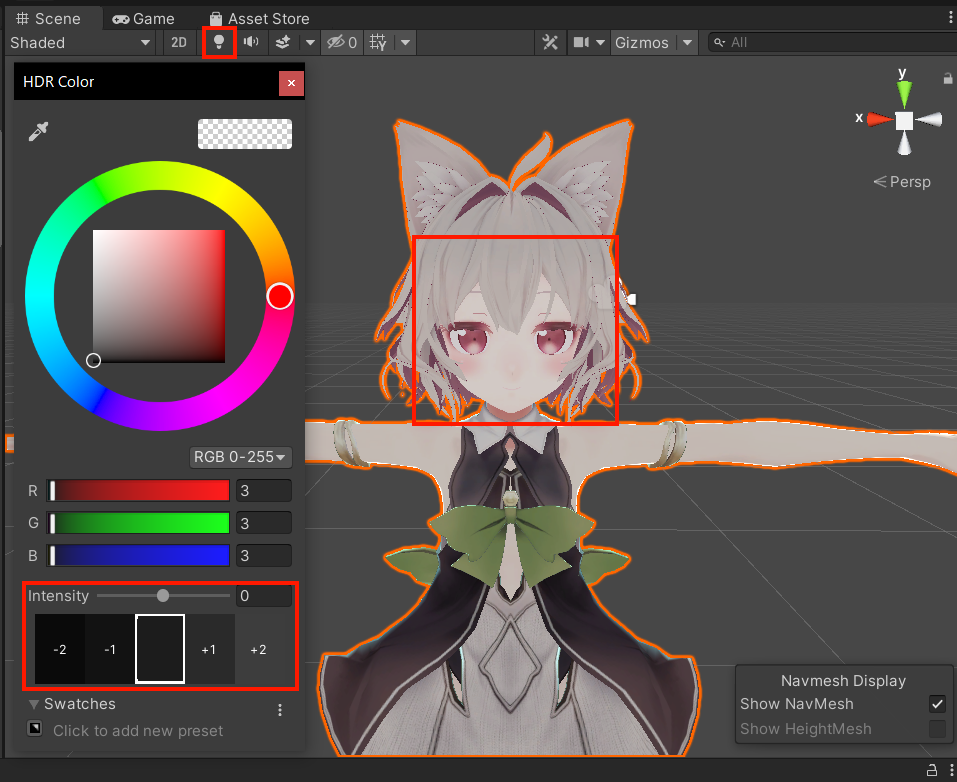957x782 pixels.
Task: Select the eyedropper color picker tool
Action: coord(38,131)
